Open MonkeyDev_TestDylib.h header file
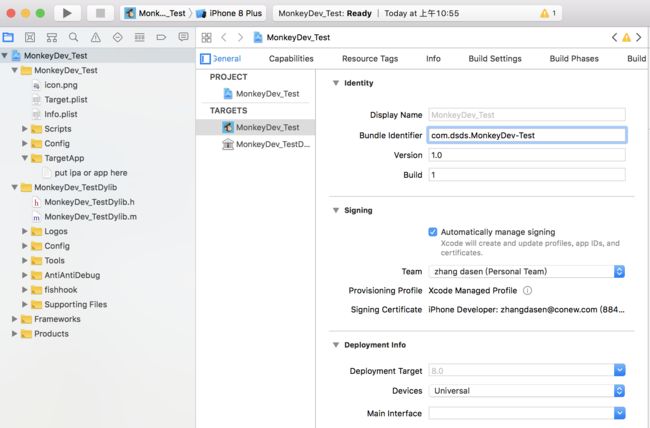Screen dimensions: 650x428 coord(89,202)
